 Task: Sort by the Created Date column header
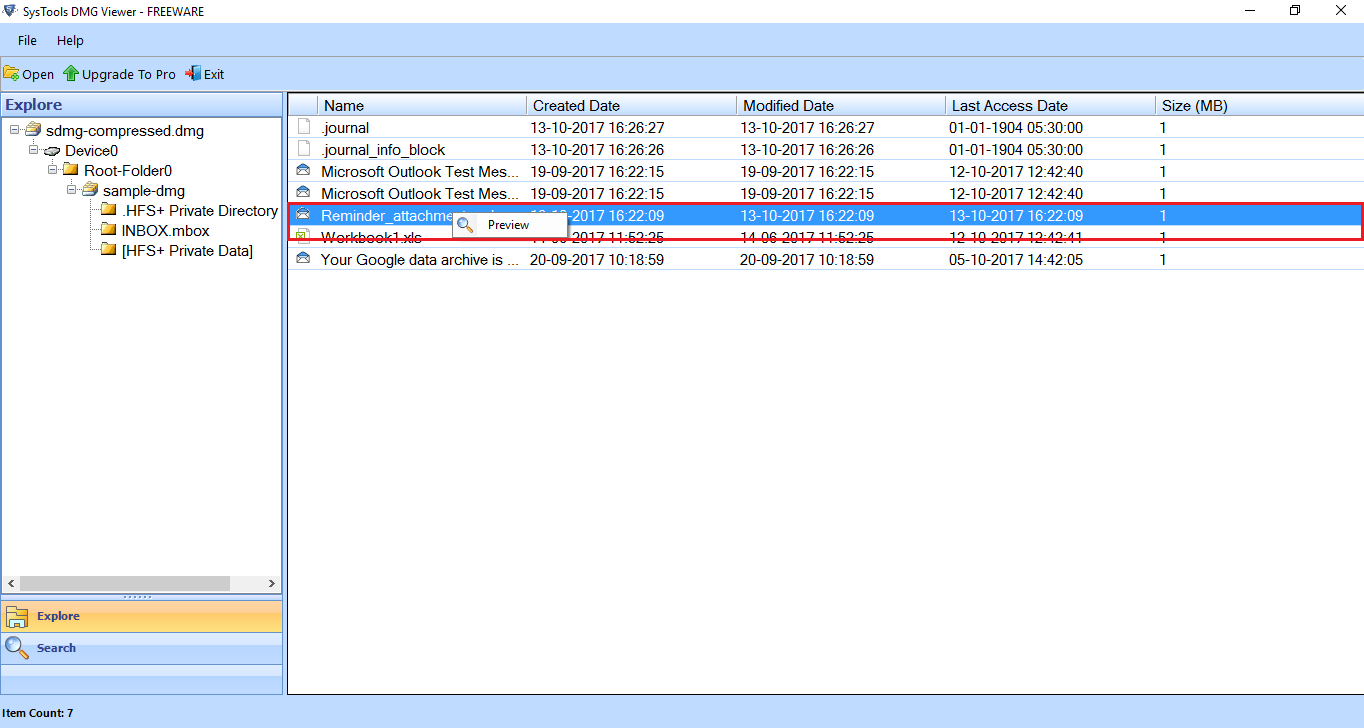click(x=631, y=105)
